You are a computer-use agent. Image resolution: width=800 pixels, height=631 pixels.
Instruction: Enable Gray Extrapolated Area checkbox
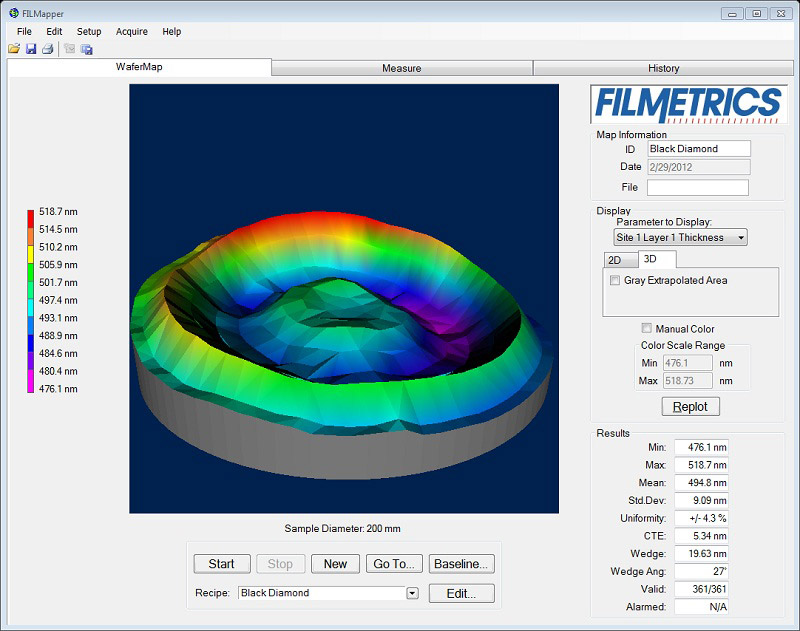coord(615,281)
